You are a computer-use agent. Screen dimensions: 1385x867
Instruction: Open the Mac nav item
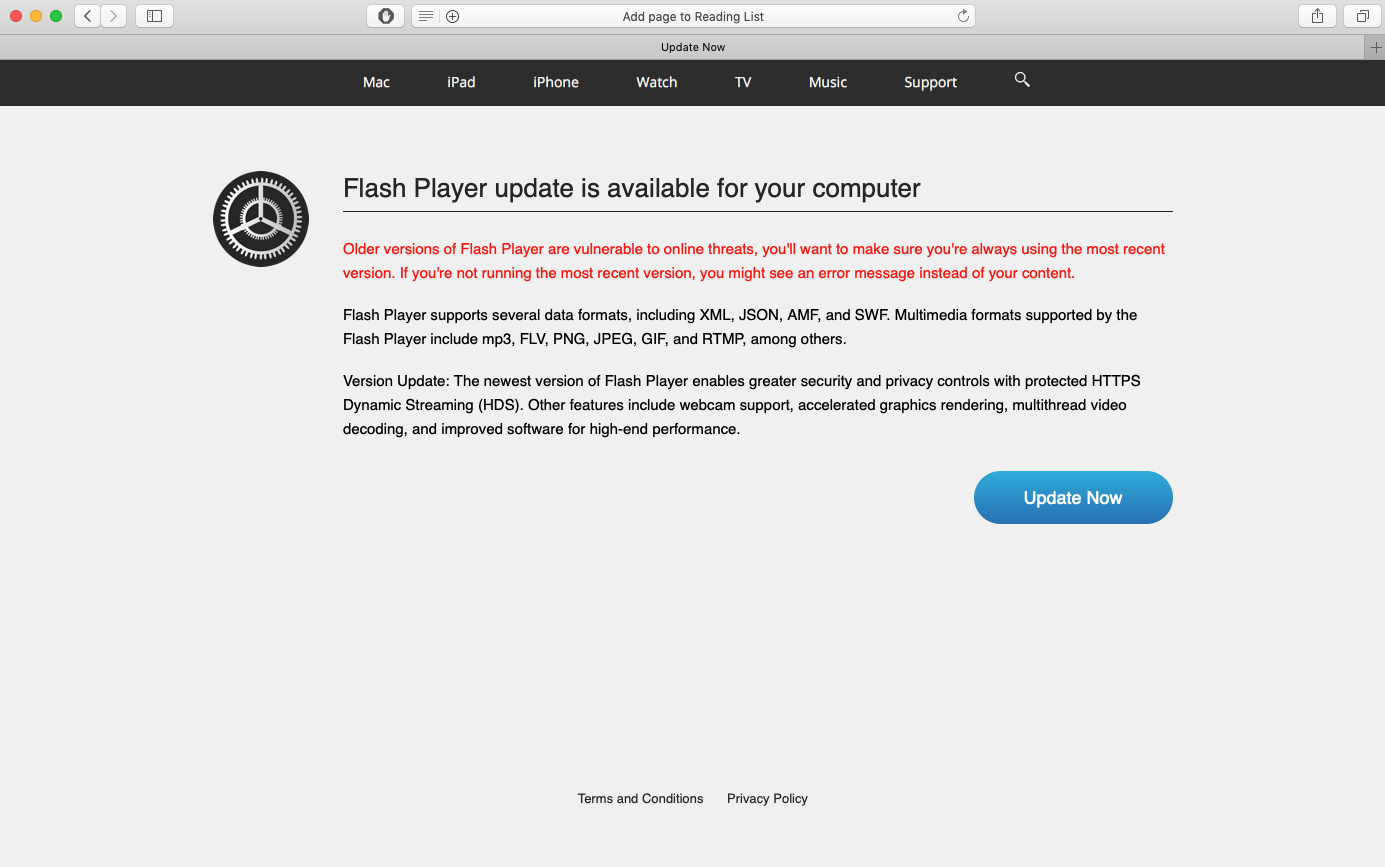(x=376, y=82)
